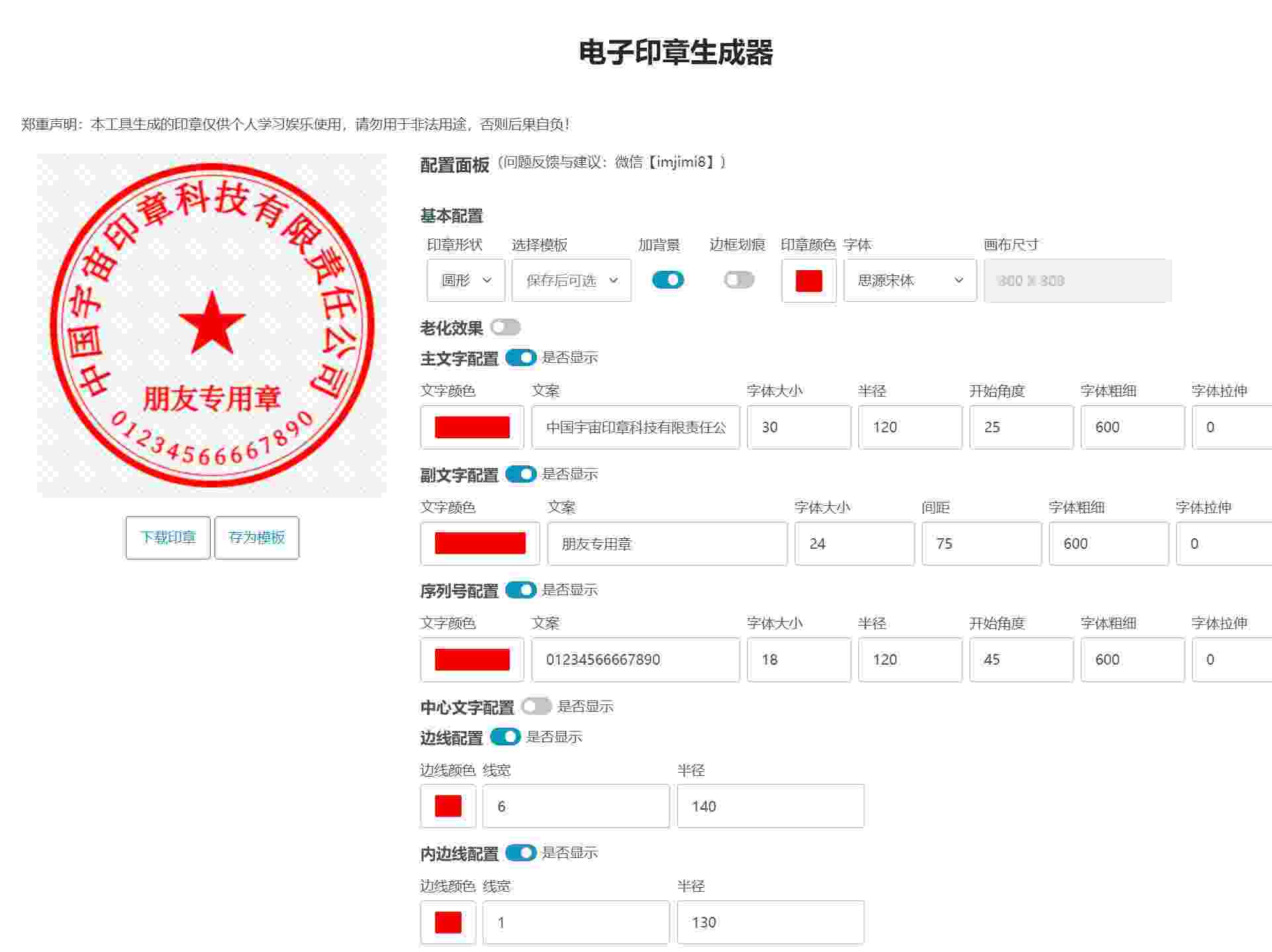Expand the 选择模板 template dropdown
Image resolution: width=1272 pixels, height=952 pixels.
click(571, 281)
